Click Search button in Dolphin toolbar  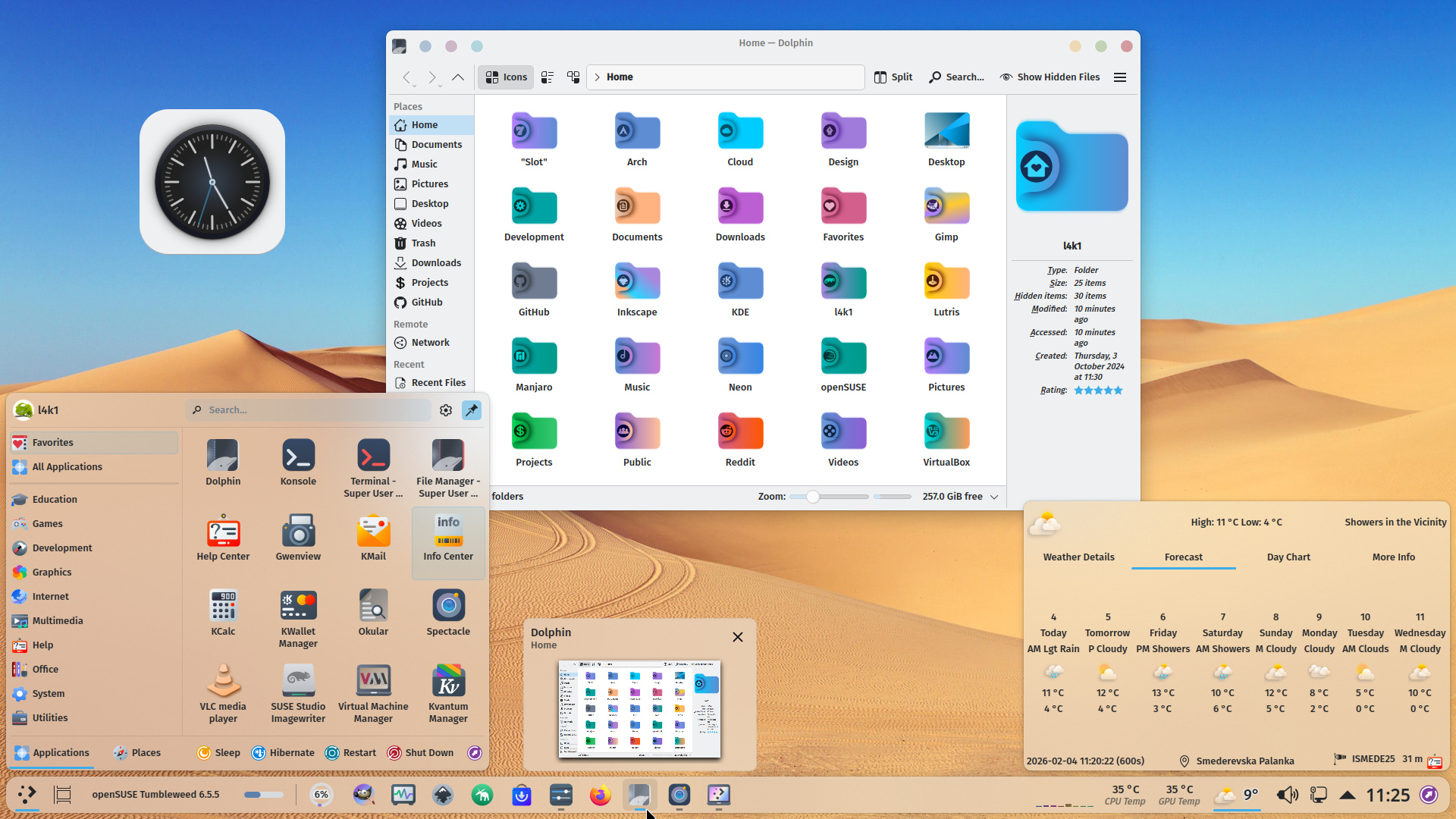(956, 77)
